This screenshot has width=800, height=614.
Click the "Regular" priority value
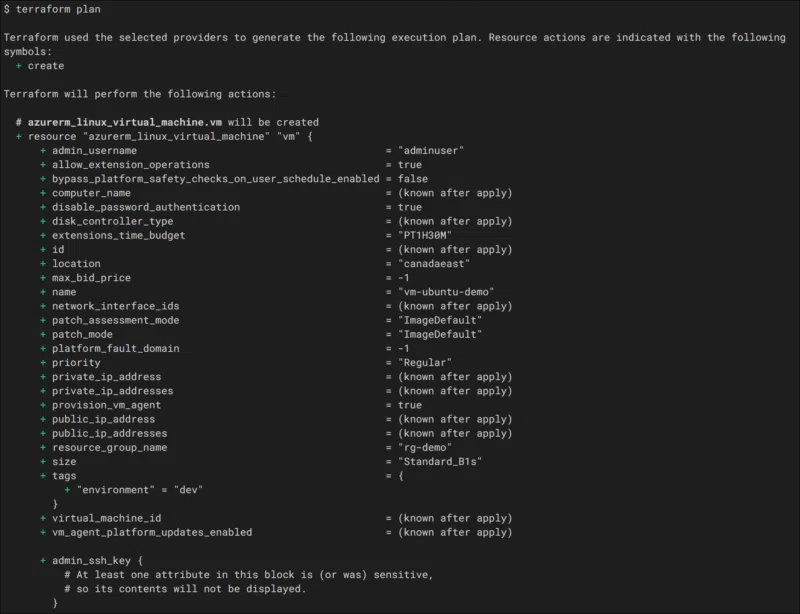tap(424, 362)
